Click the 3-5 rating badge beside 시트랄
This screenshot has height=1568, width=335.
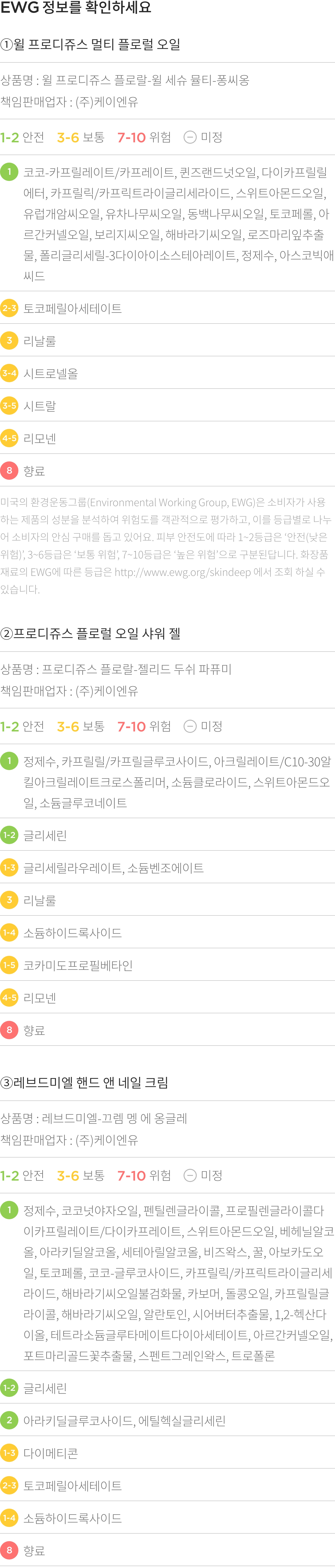pyautogui.click(x=9, y=405)
